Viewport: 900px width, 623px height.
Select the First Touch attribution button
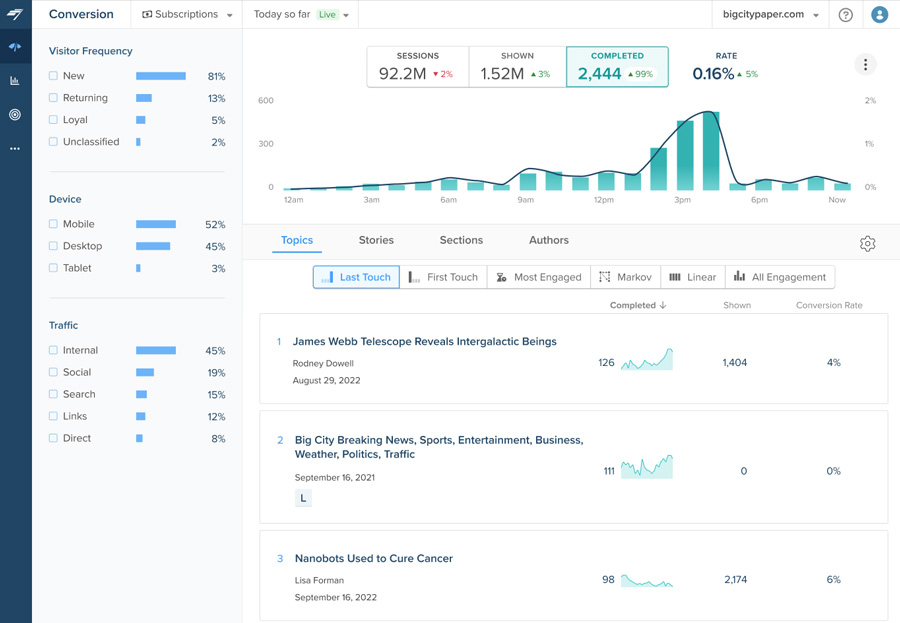coord(443,277)
